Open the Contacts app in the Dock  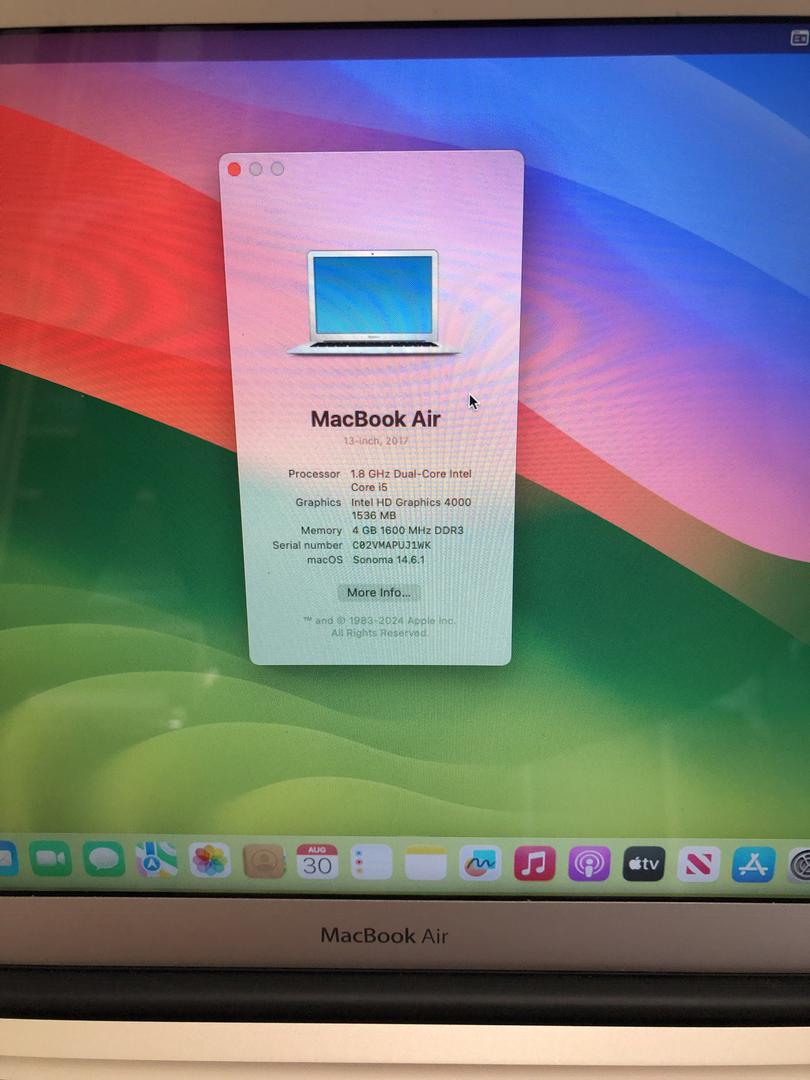[x=264, y=861]
